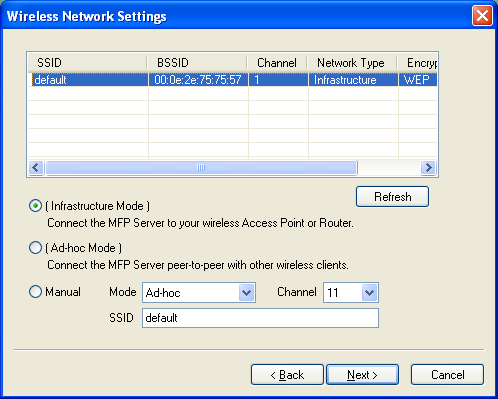Sort by the BSSID column header

point(197,63)
